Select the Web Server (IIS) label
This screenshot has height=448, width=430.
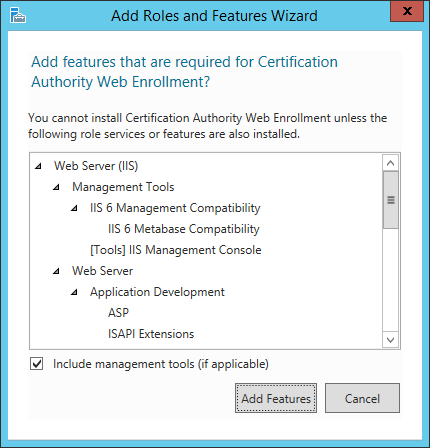(96, 166)
